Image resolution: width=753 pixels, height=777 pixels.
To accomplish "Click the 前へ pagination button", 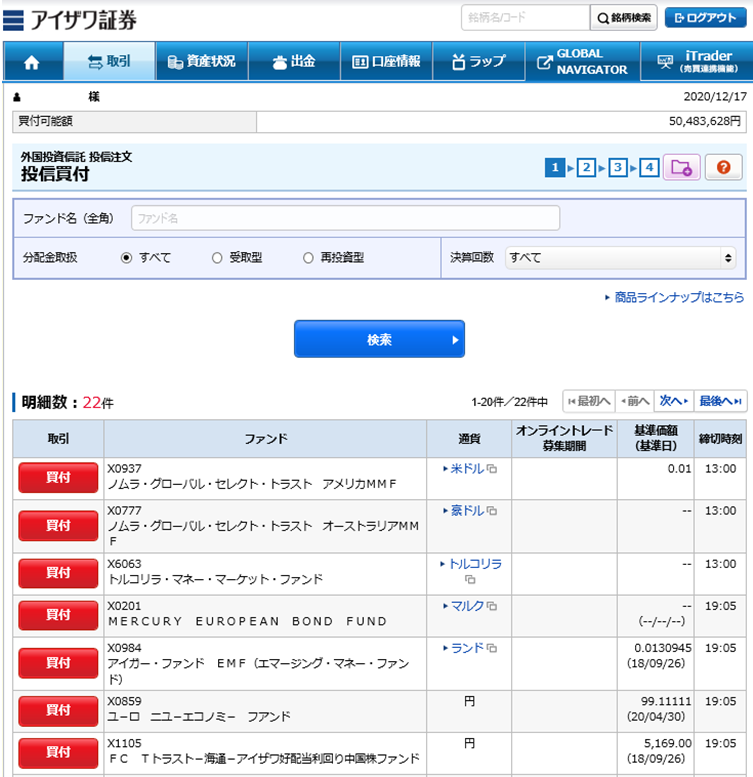I will point(635,401).
